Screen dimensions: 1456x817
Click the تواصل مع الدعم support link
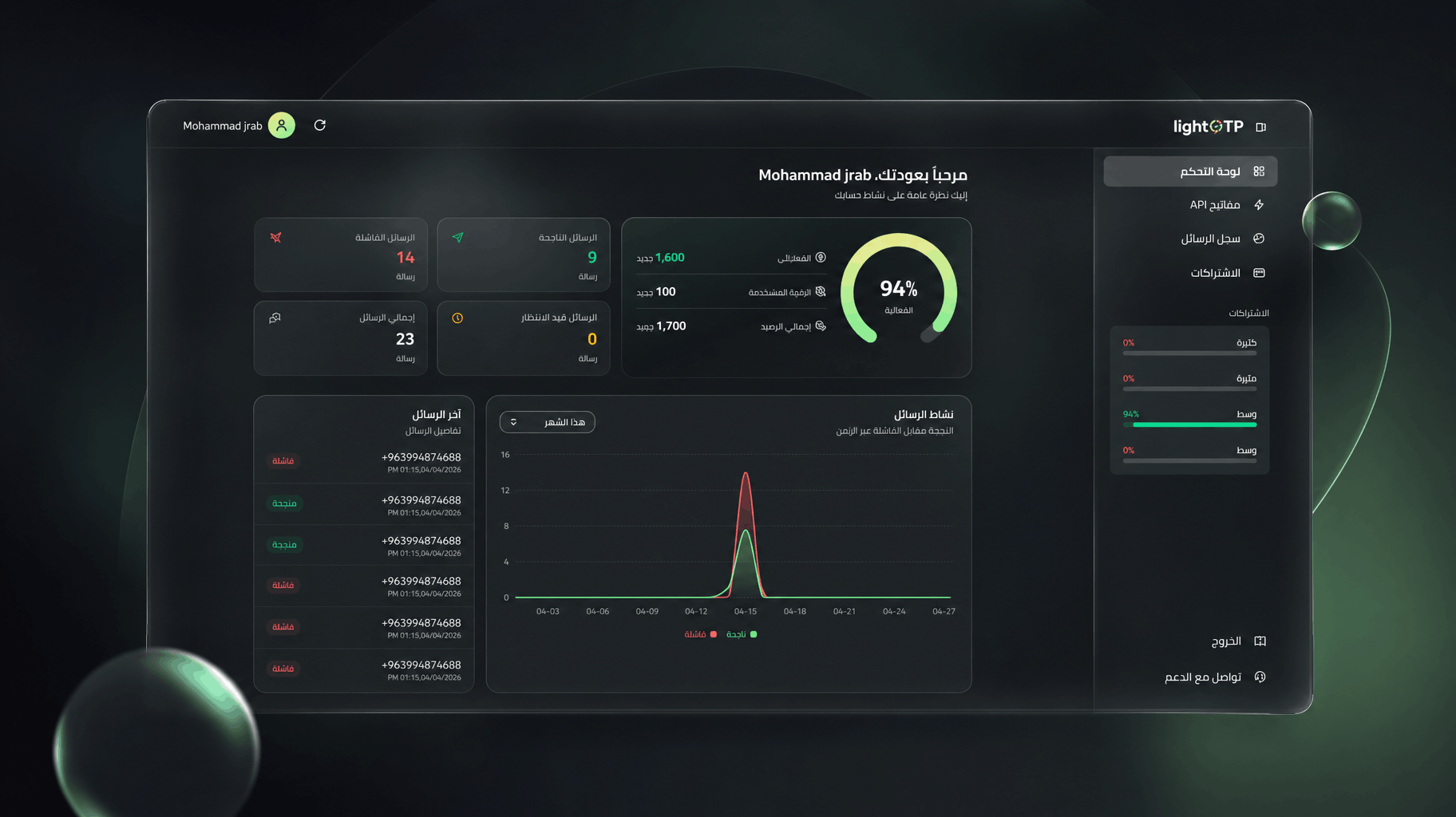coord(1203,677)
